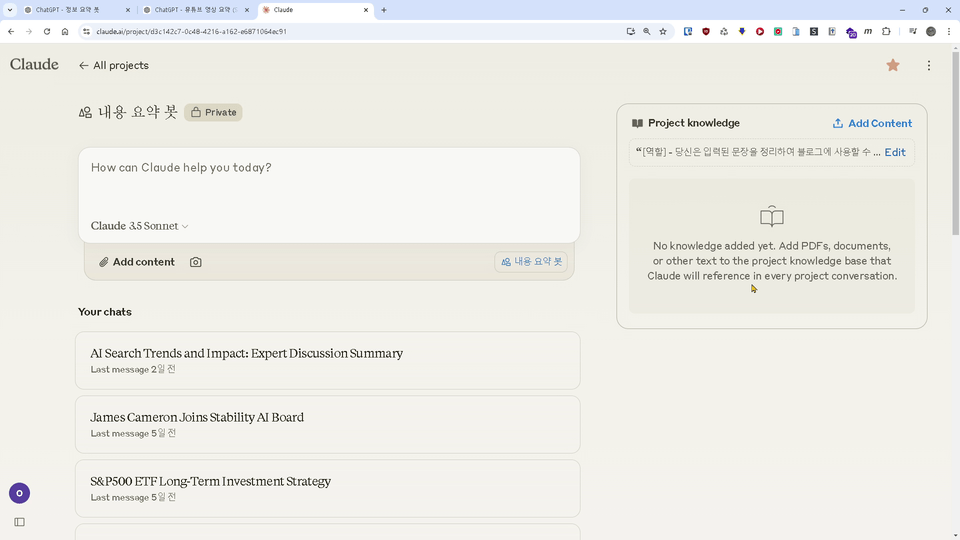This screenshot has width=960, height=540.
Task: Click the cursive m extension icon
Action: [868, 31]
